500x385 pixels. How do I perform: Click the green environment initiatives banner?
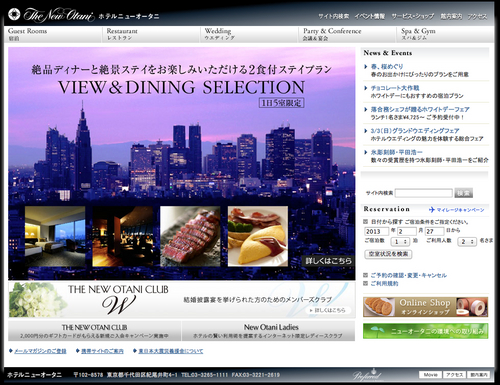click(425, 331)
